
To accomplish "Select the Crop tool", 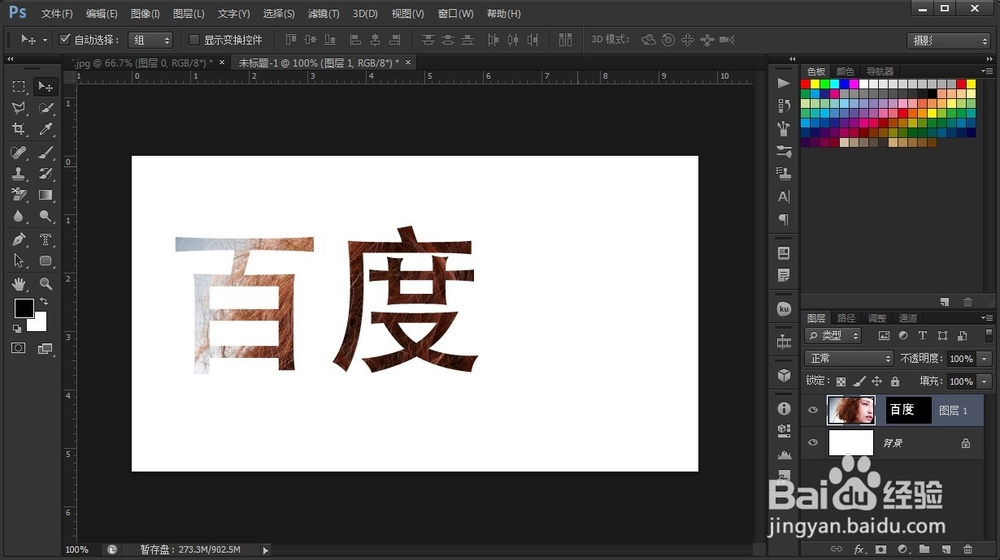I will (18, 129).
